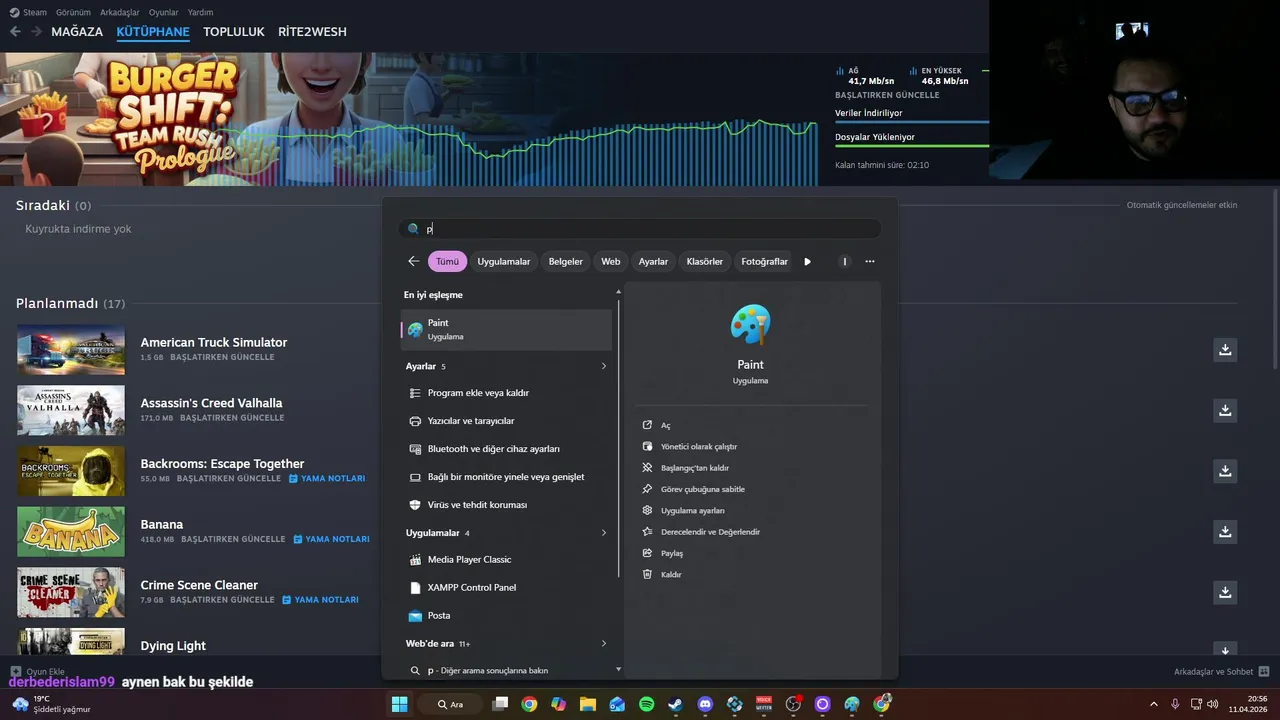
Task: Switch to Uygulamalar search filter
Action: 503,261
